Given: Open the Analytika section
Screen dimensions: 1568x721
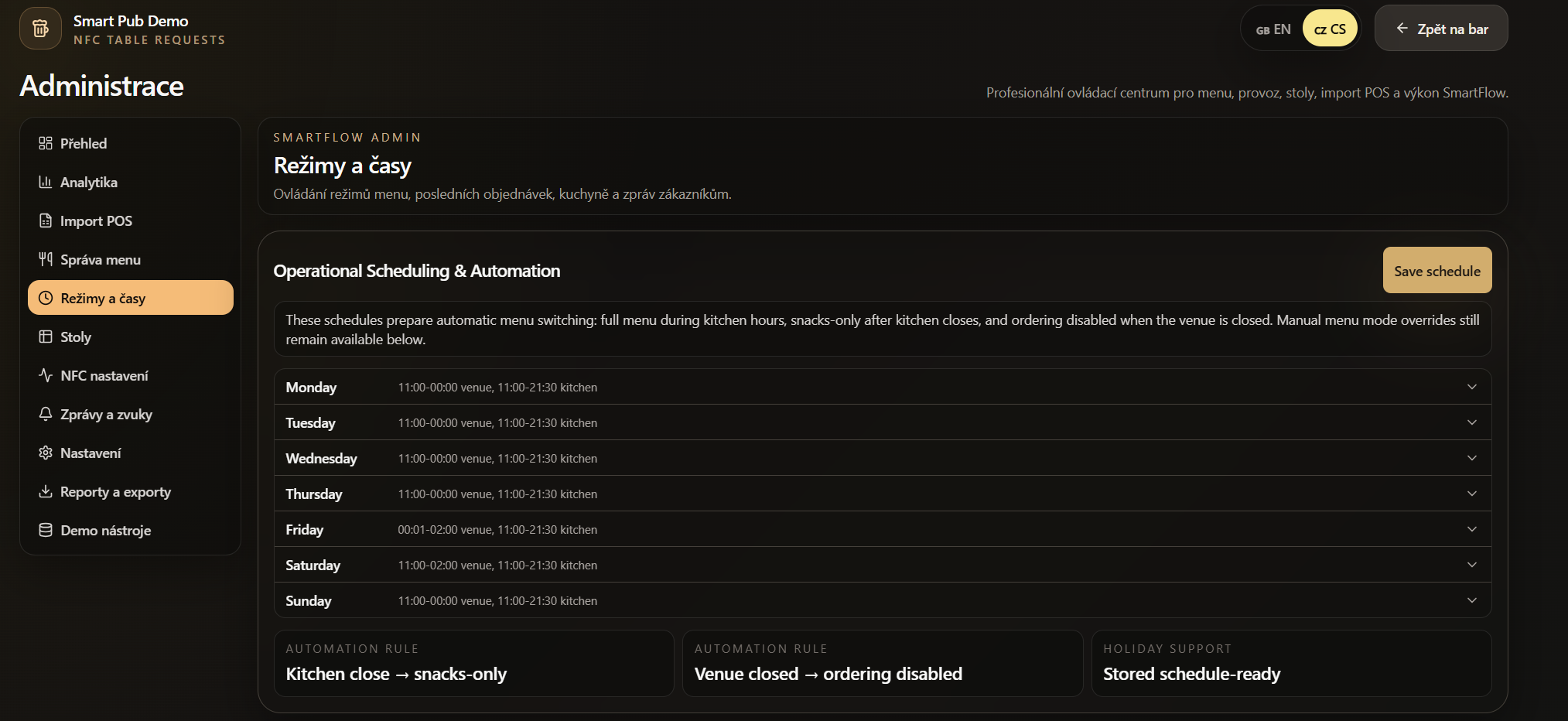Looking at the screenshot, I should tap(131, 182).
